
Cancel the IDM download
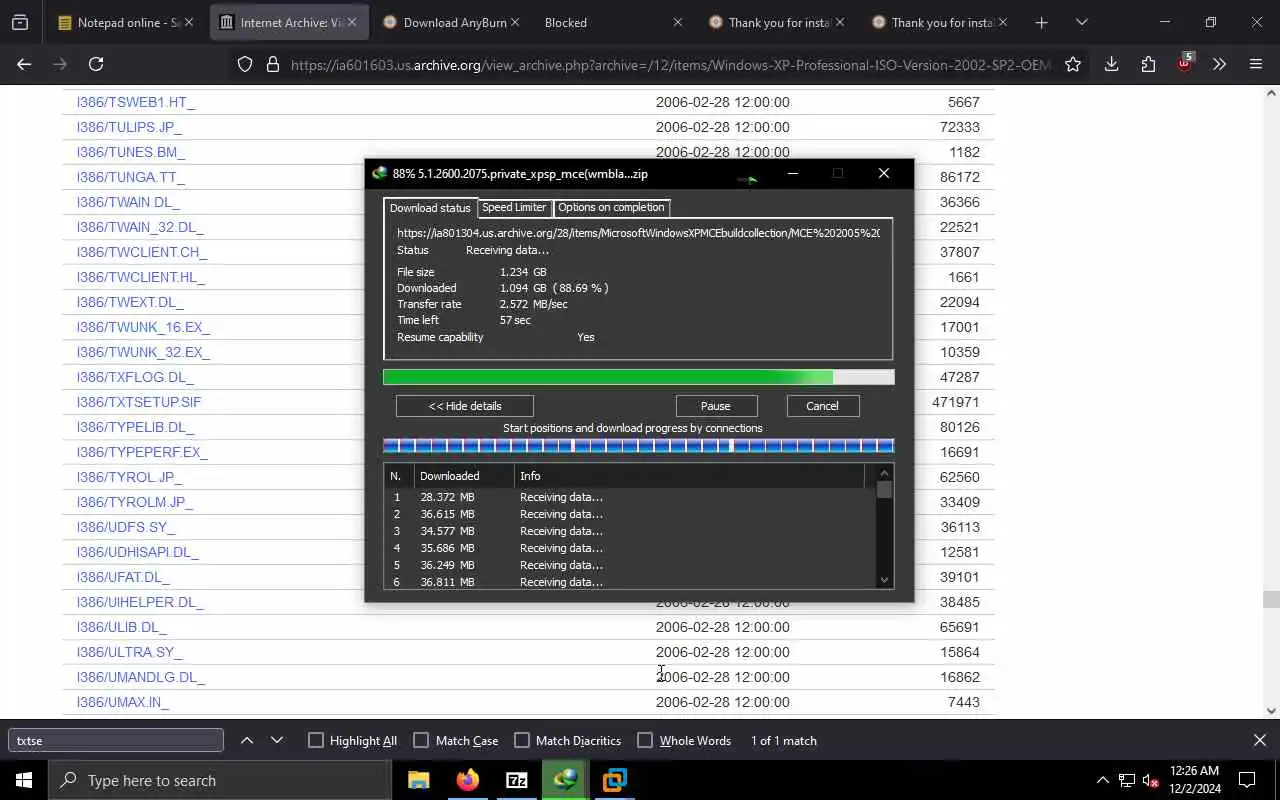[822, 406]
